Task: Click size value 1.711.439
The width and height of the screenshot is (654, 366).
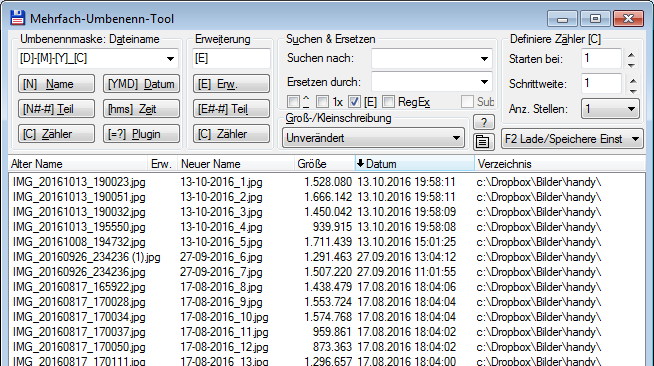Action: 328,242
